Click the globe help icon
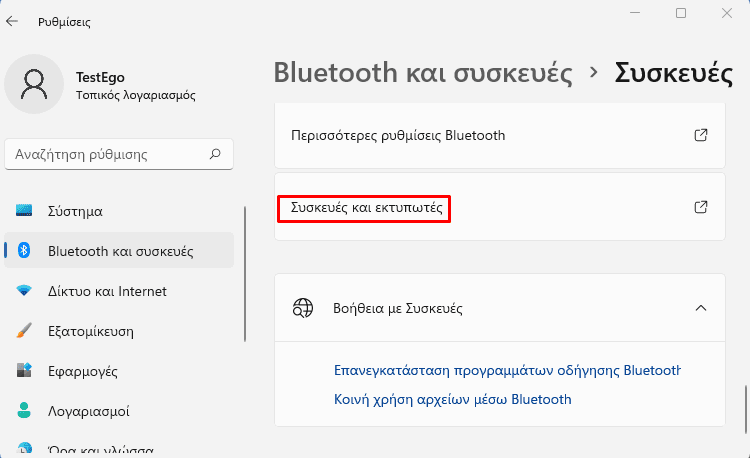This screenshot has height=458, width=750. click(303, 308)
